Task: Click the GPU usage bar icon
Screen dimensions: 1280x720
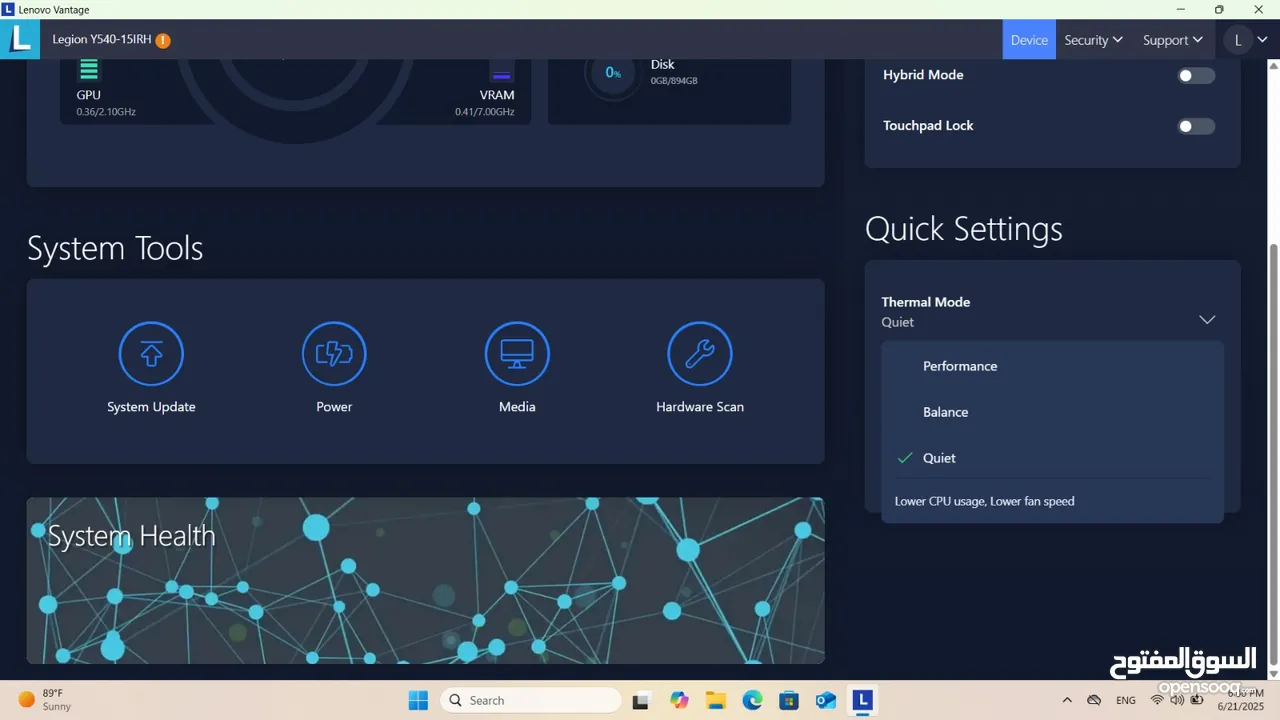Action: [89, 69]
